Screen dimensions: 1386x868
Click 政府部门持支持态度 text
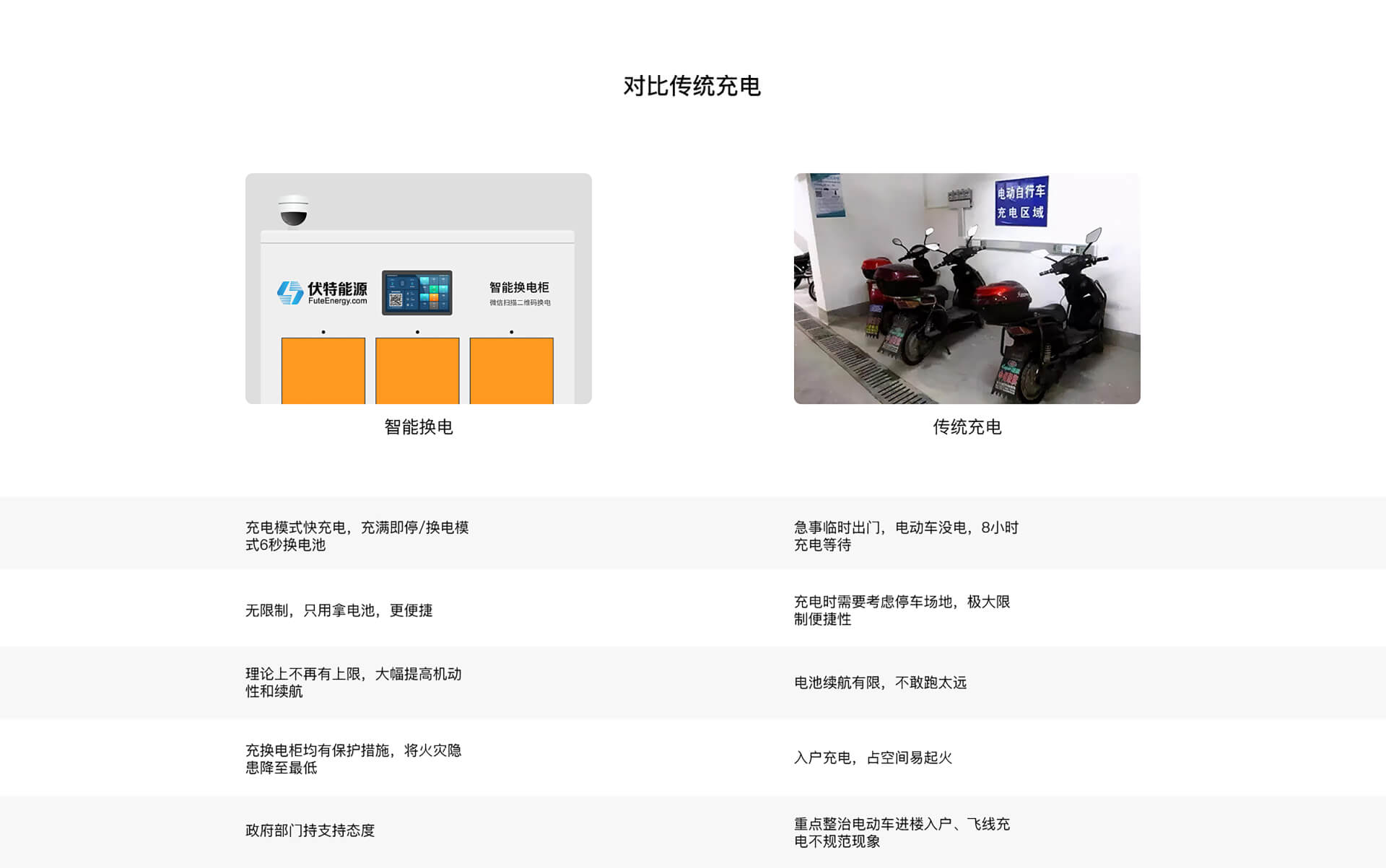coord(310,830)
